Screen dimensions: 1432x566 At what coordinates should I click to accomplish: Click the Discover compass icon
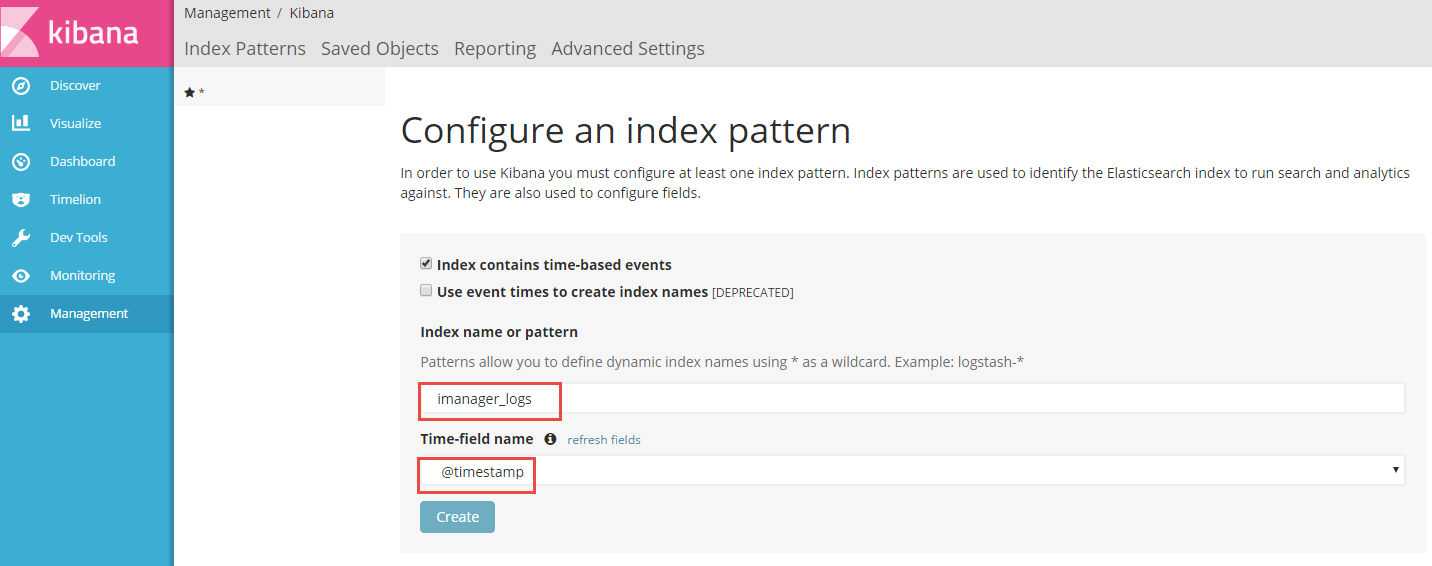click(21, 86)
